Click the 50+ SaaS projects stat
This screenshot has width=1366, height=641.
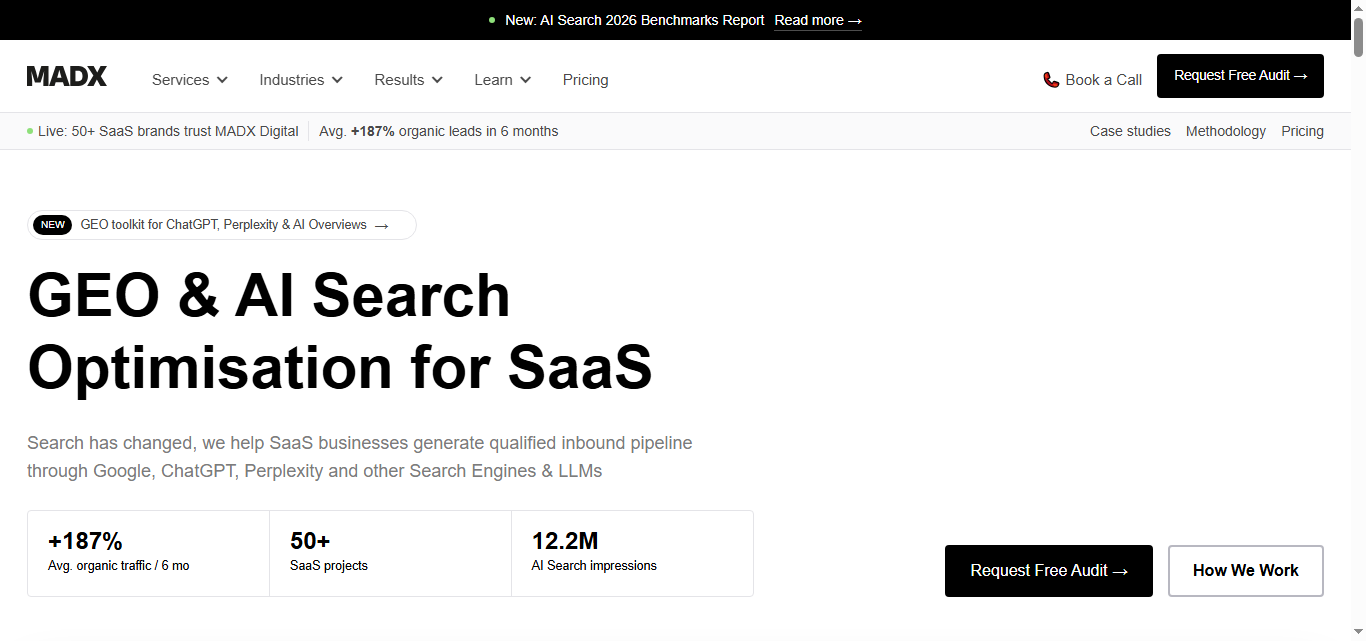(x=391, y=553)
